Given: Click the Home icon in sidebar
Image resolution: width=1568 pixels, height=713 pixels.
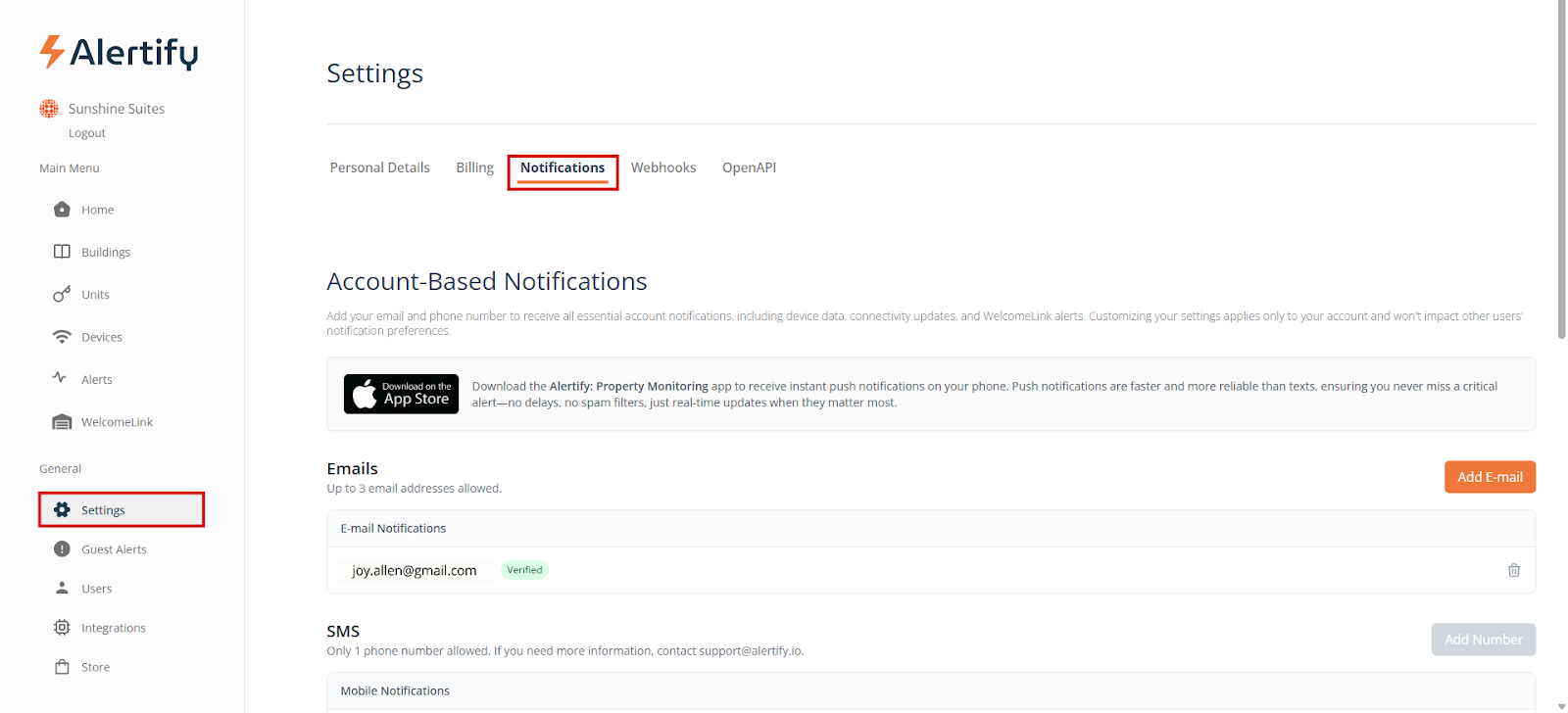Looking at the screenshot, I should pyautogui.click(x=62, y=210).
